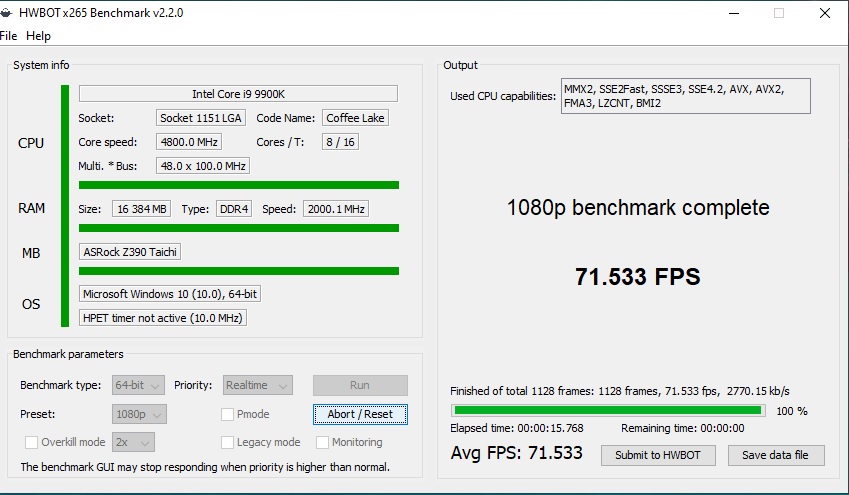Click the HPET timer not active field
This screenshot has height=495, width=849.
click(x=163, y=318)
